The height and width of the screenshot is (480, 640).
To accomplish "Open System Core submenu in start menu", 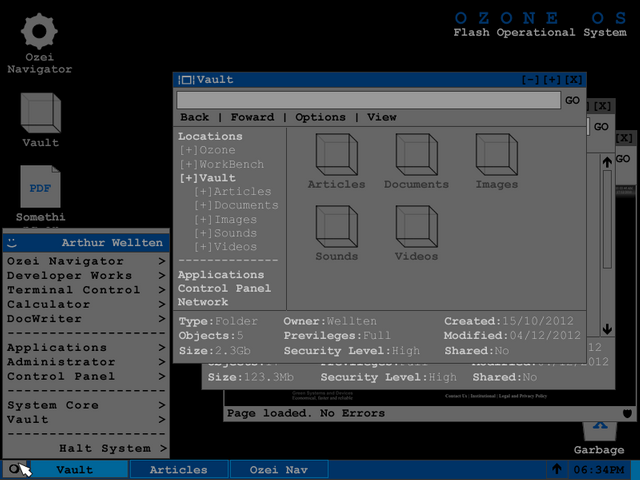I will [x=86, y=405].
